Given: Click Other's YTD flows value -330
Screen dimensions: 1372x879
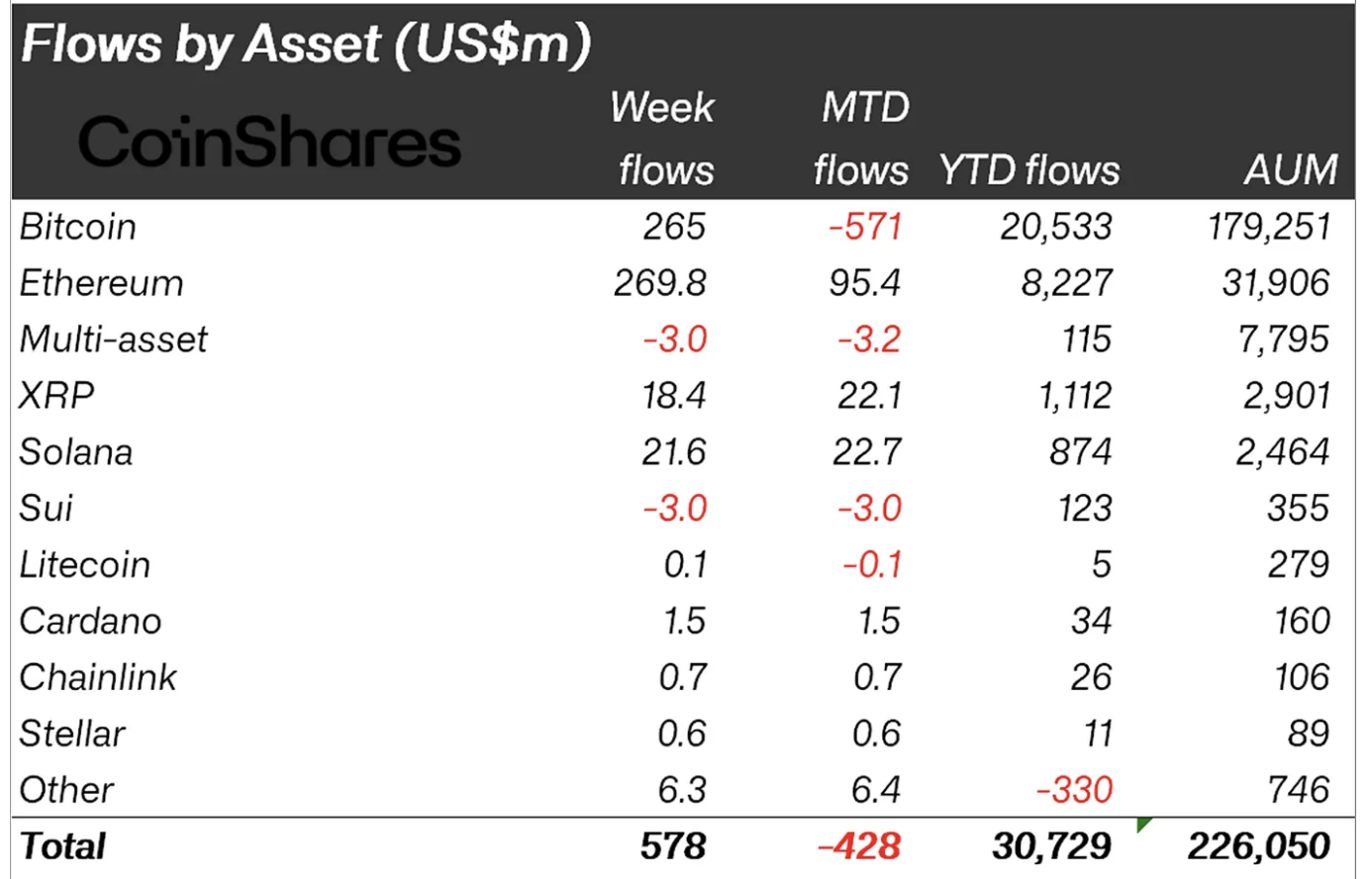Looking at the screenshot, I should [x=1074, y=790].
